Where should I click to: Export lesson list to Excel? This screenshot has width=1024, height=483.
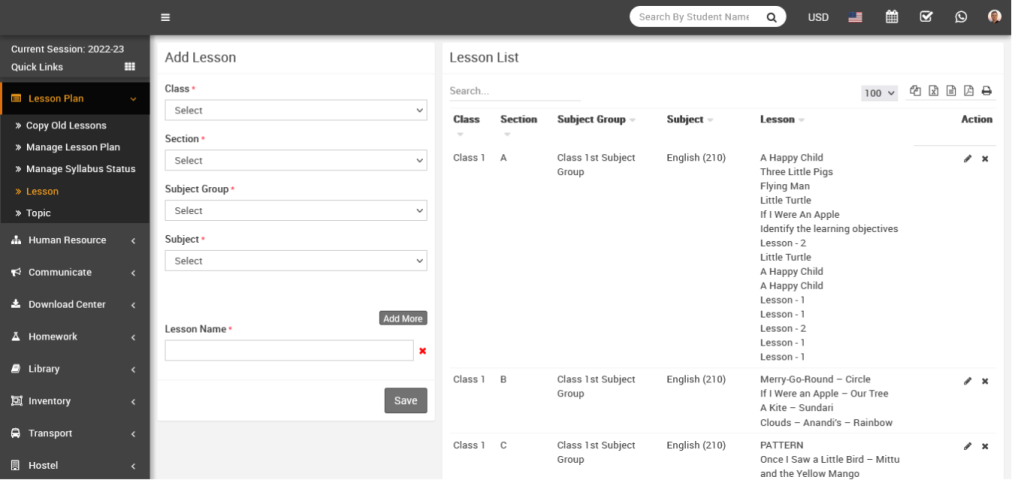coord(933,91)
